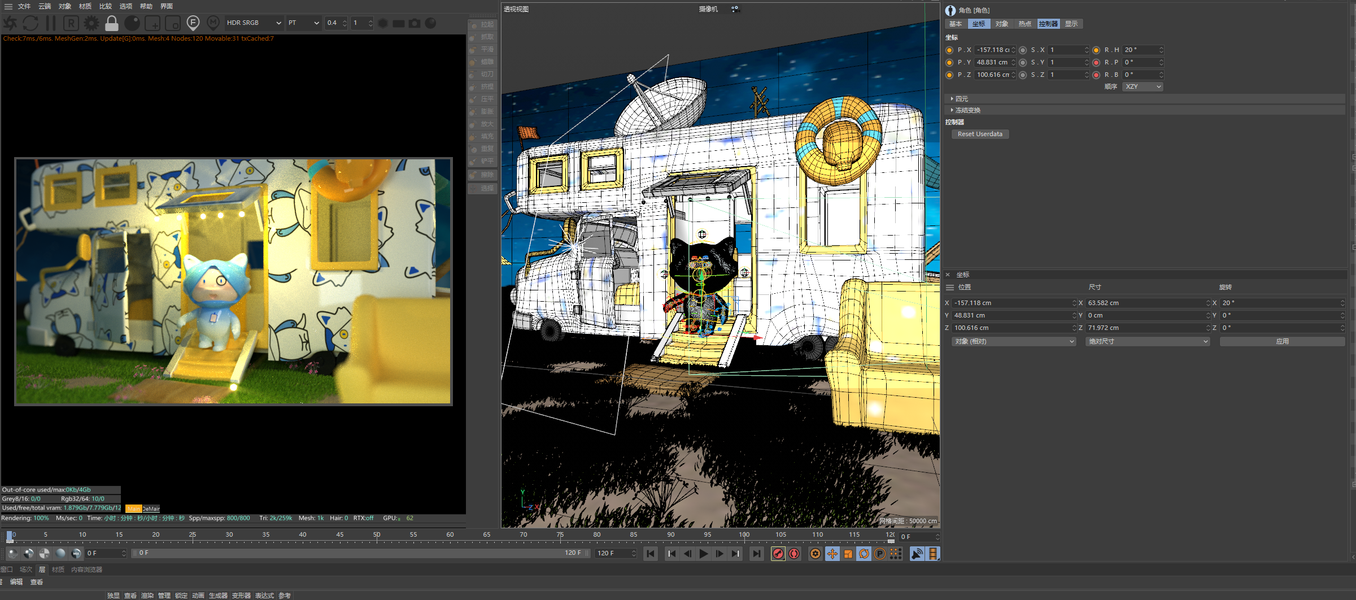Screen dimensions: 1356x600
Task: Toggle the autokeying icon
Action: (x=794, y=553)
